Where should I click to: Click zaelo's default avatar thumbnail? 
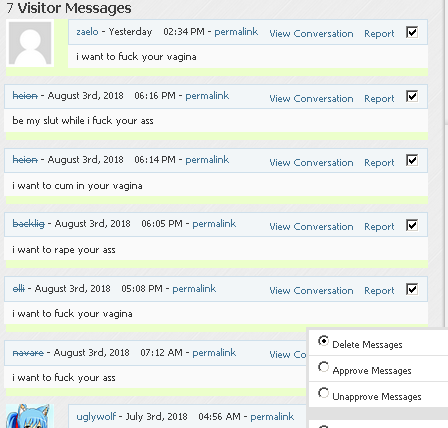tap(30, 43)
